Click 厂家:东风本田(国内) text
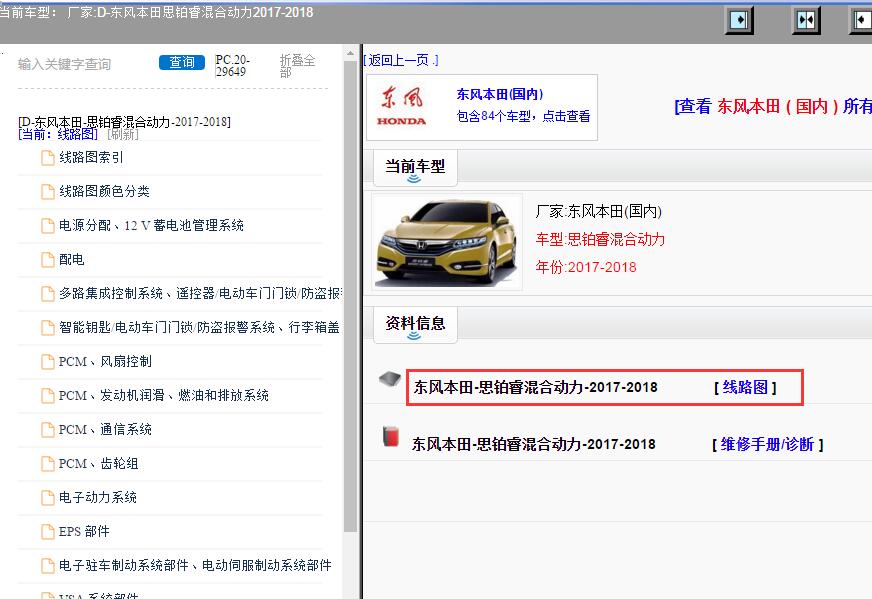Image resolution: width=872 pixels, height=599 pixels. click(x=598, y=212)
